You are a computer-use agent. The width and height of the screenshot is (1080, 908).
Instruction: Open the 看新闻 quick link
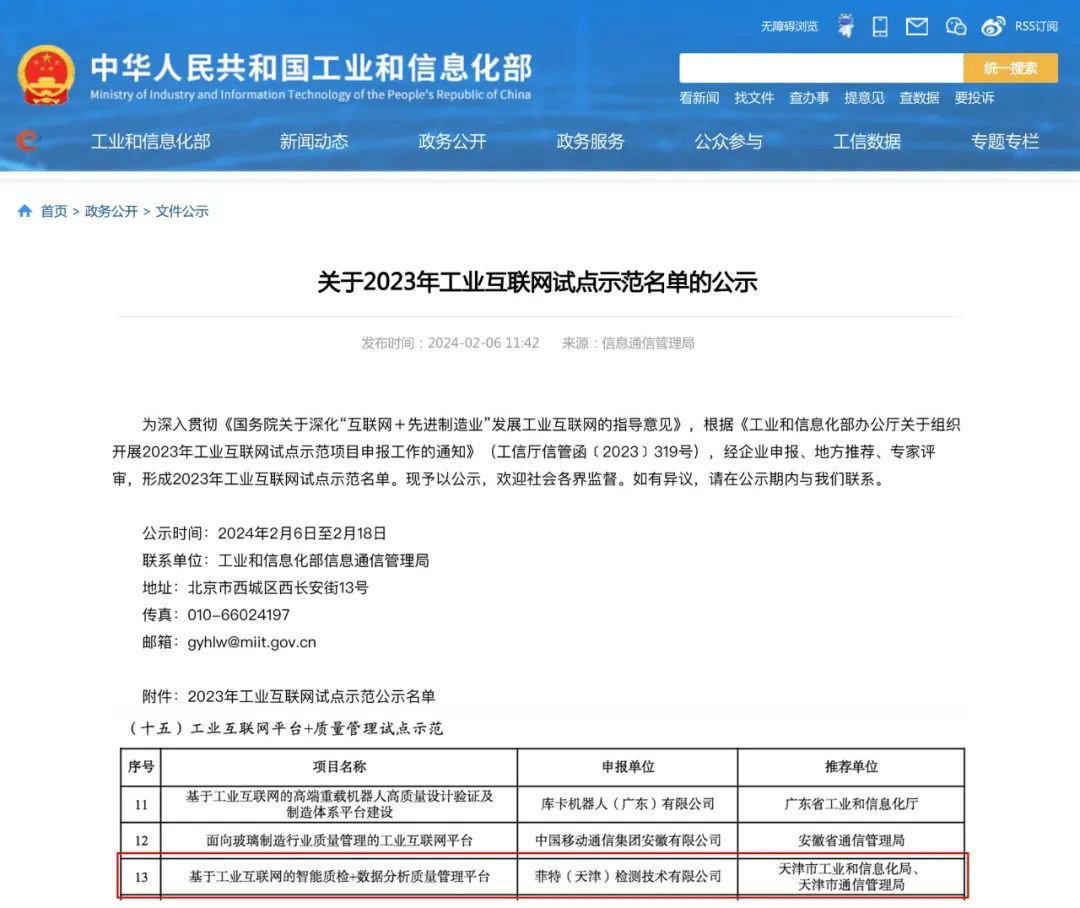[699, 98]
